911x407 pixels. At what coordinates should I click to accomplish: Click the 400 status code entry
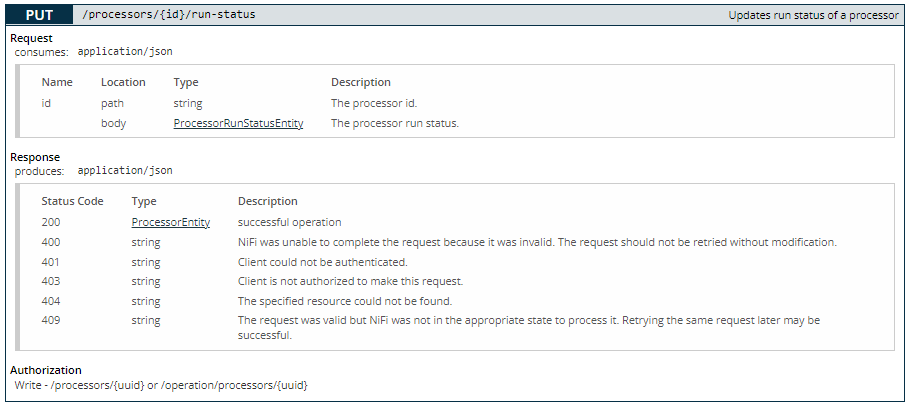[x=51, y=242]
